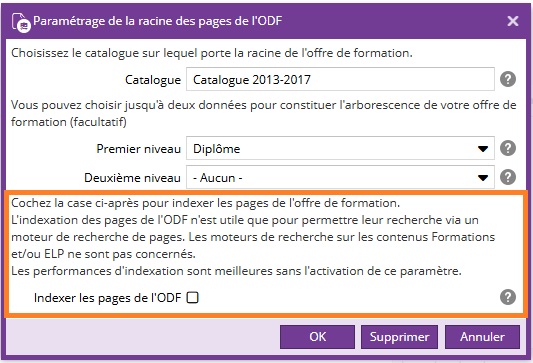Expand the Deuxième niveau dropdown arrow
This screenshot has height=363, width=533.
click(483, 177)
